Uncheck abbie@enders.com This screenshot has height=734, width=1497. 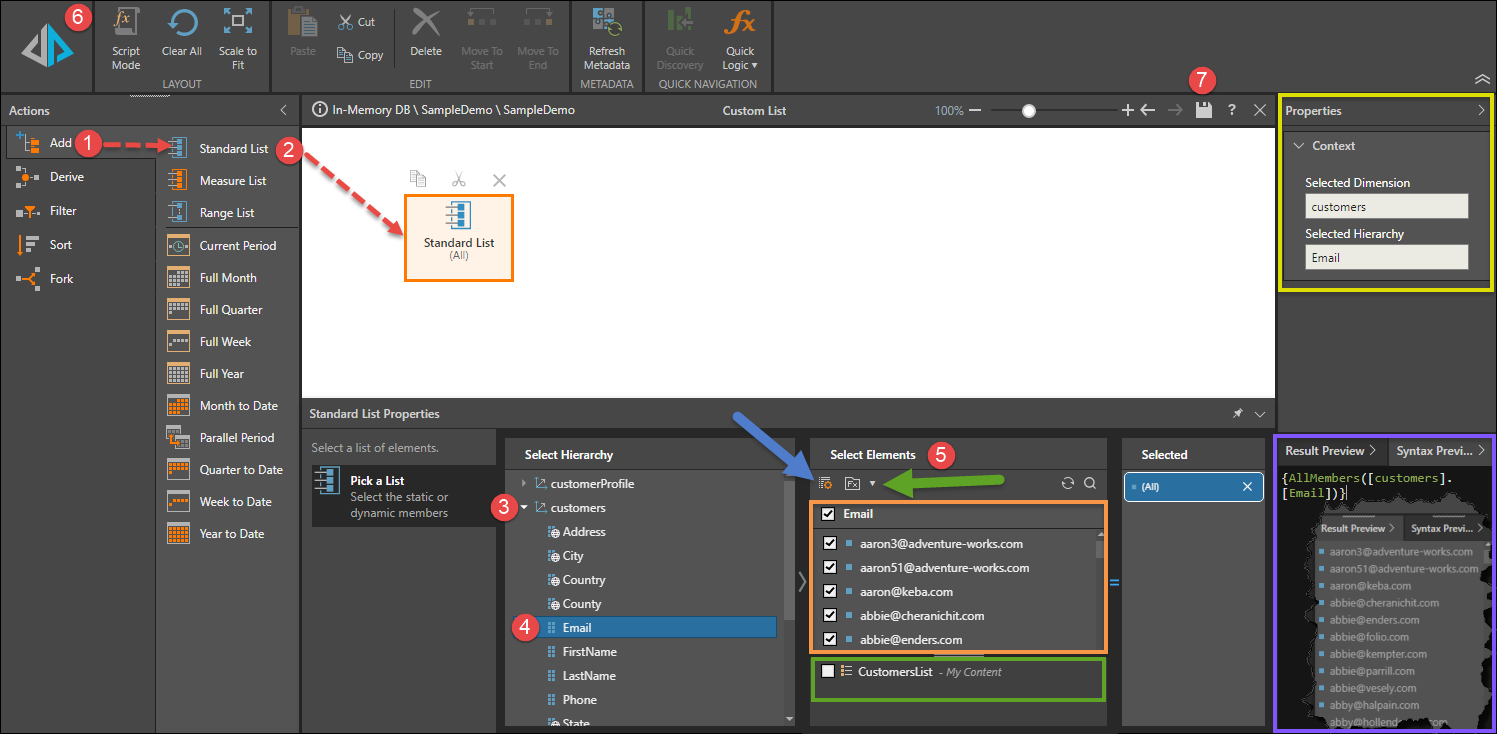point(829,640)
